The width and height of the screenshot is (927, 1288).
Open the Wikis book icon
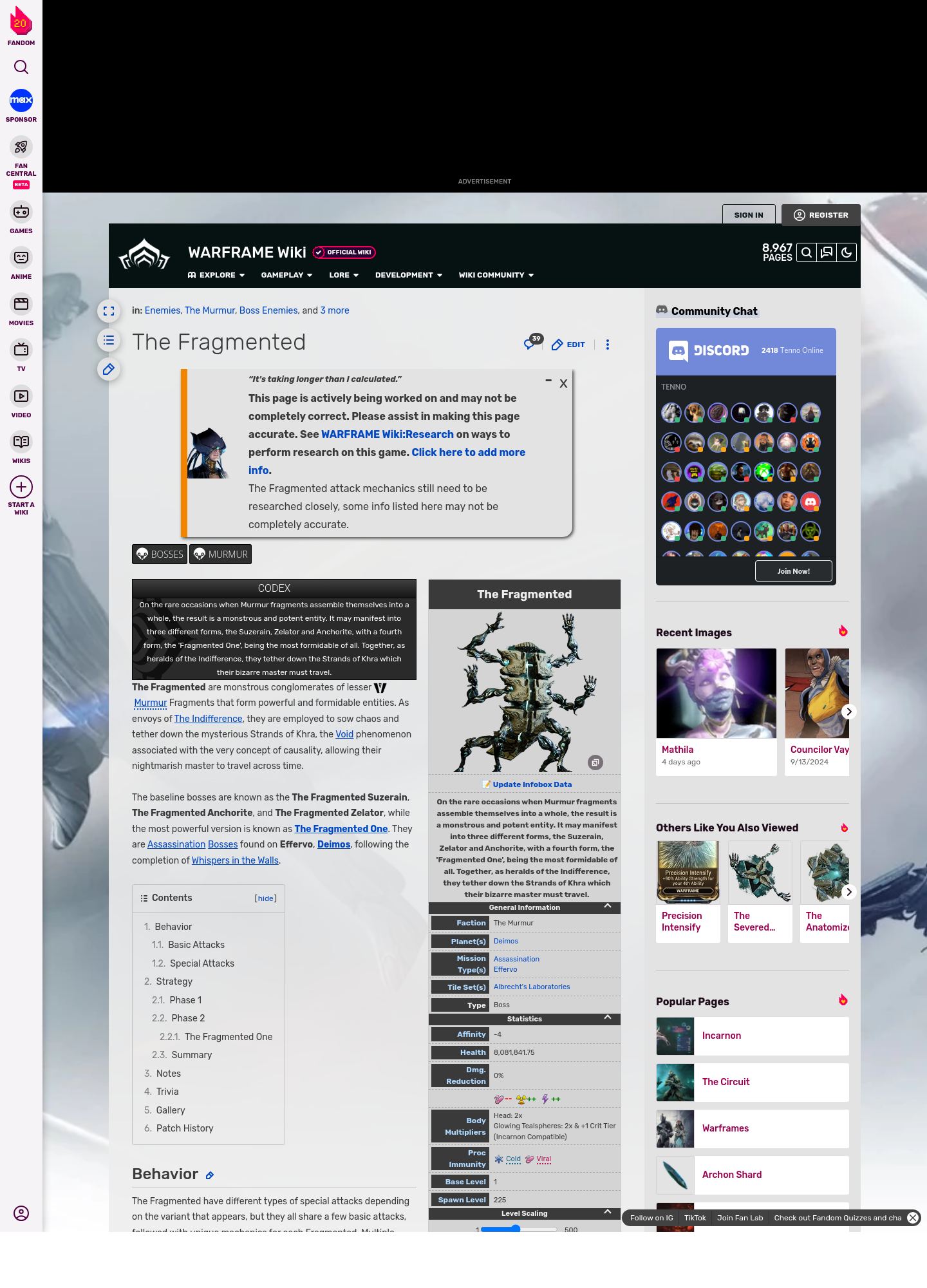[21, 442]
